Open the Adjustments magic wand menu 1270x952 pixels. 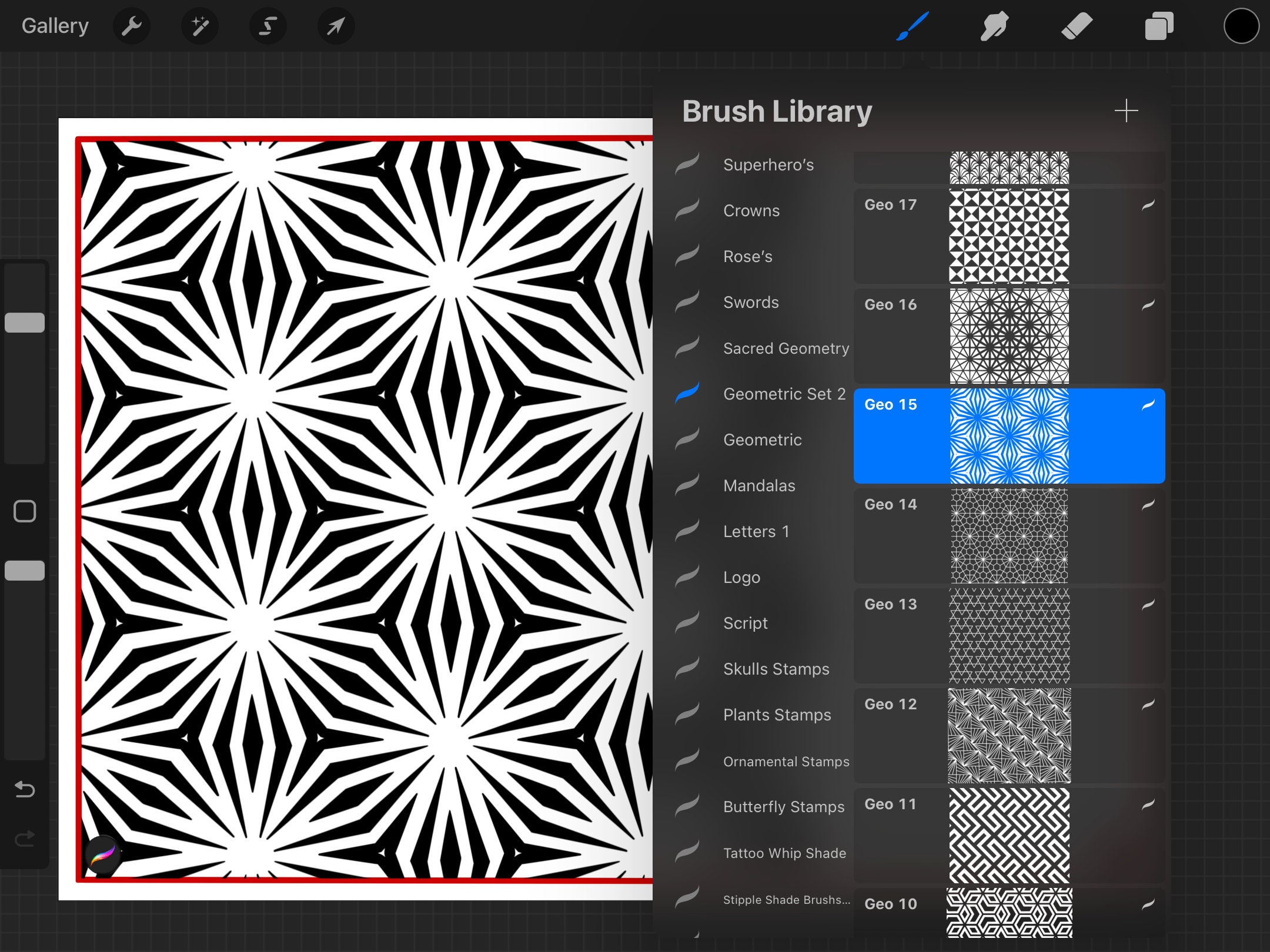tap(200, 26)
